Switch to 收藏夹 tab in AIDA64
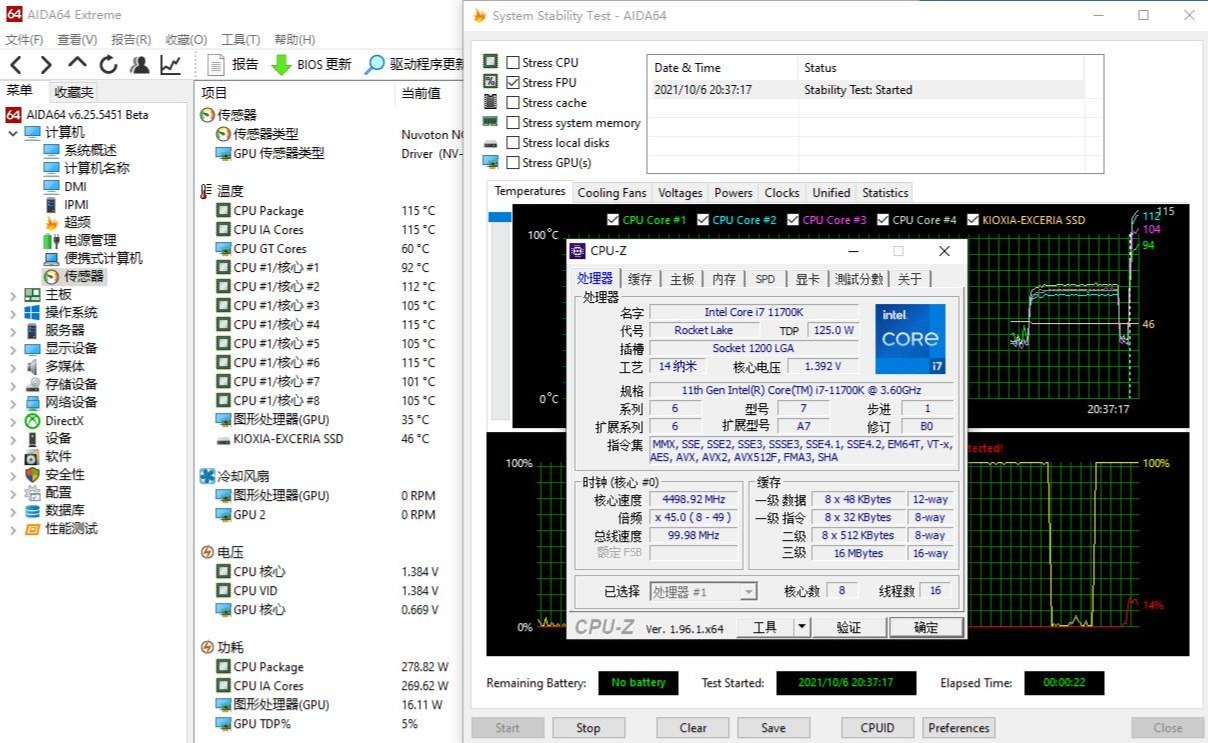Screen dimensions: 1208x743 pos(73,91)
